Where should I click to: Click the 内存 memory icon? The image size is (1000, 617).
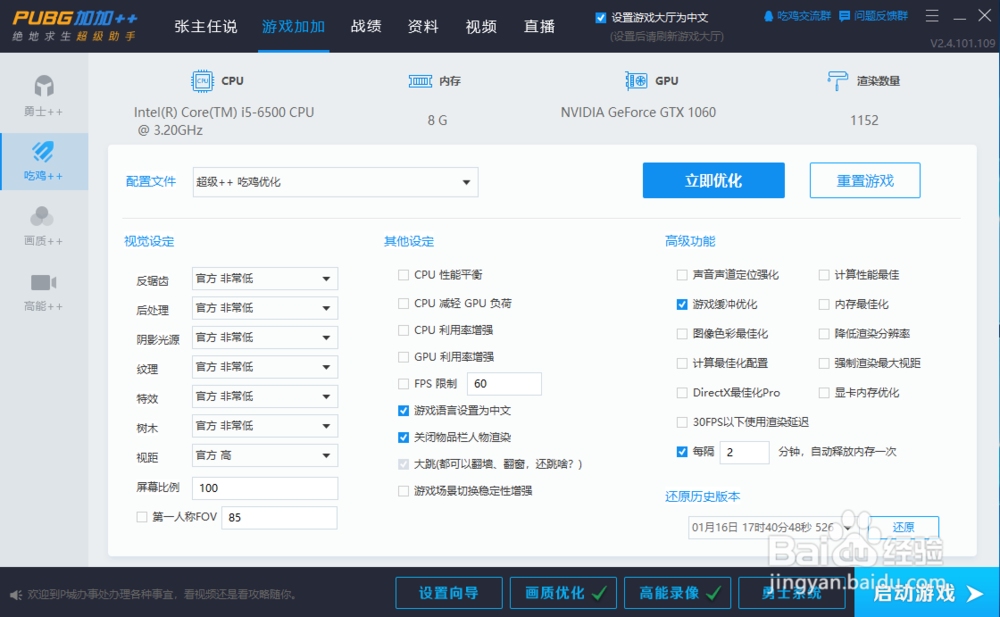[x=420, y=81]
